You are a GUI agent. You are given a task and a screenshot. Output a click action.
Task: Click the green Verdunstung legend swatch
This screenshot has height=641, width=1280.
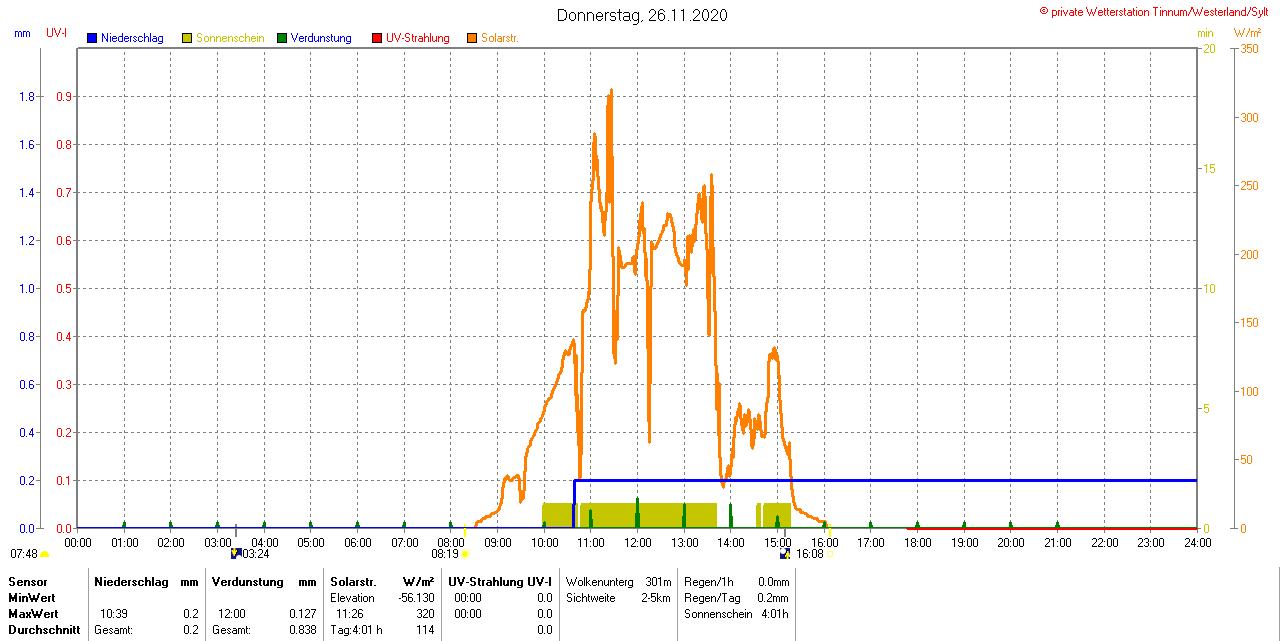282,38
